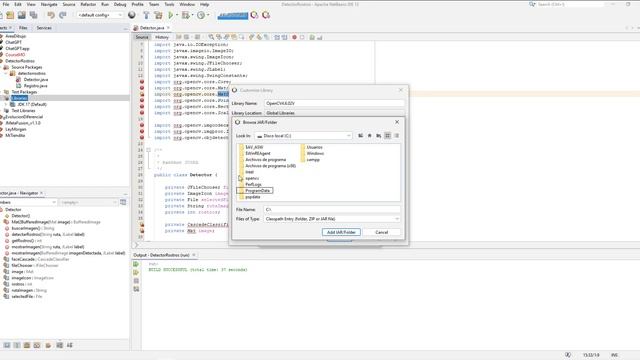Create new folder icon in Browse dialog
The height and width of the screenshot is (360, 640).
(x=379, y=136)
